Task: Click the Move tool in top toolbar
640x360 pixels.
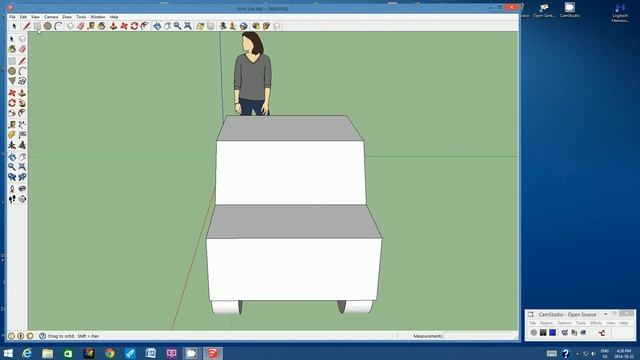Action: [x=124, y=26]
